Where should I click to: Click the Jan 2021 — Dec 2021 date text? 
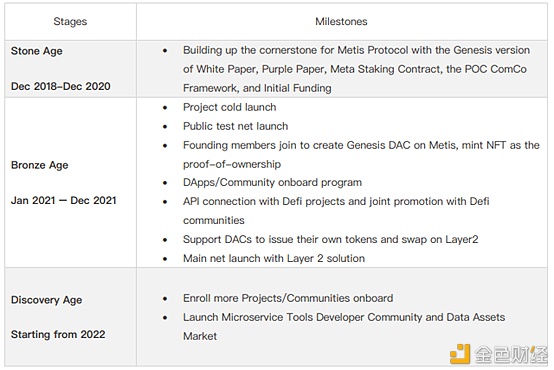pos(64,200)
